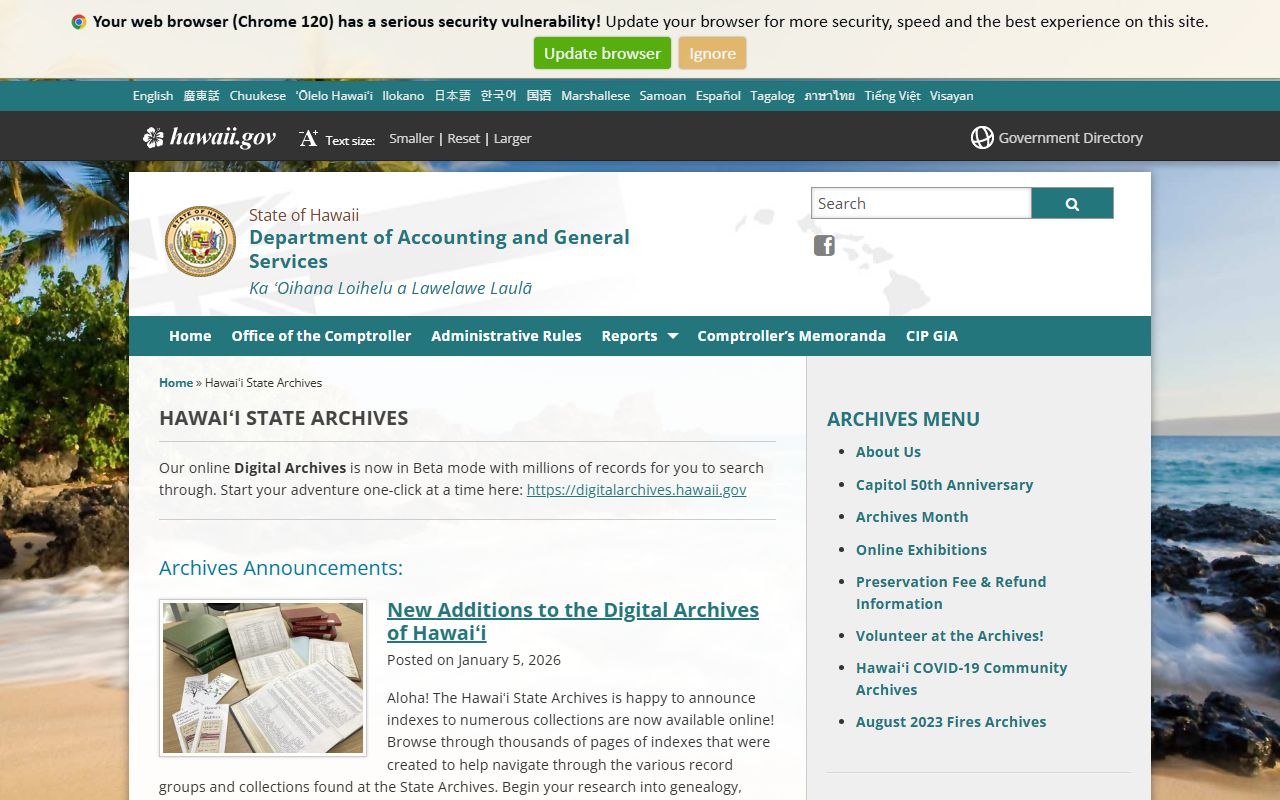Click Home breadcrumb link
Screen dimensions: 1280x800
(176, 383)
